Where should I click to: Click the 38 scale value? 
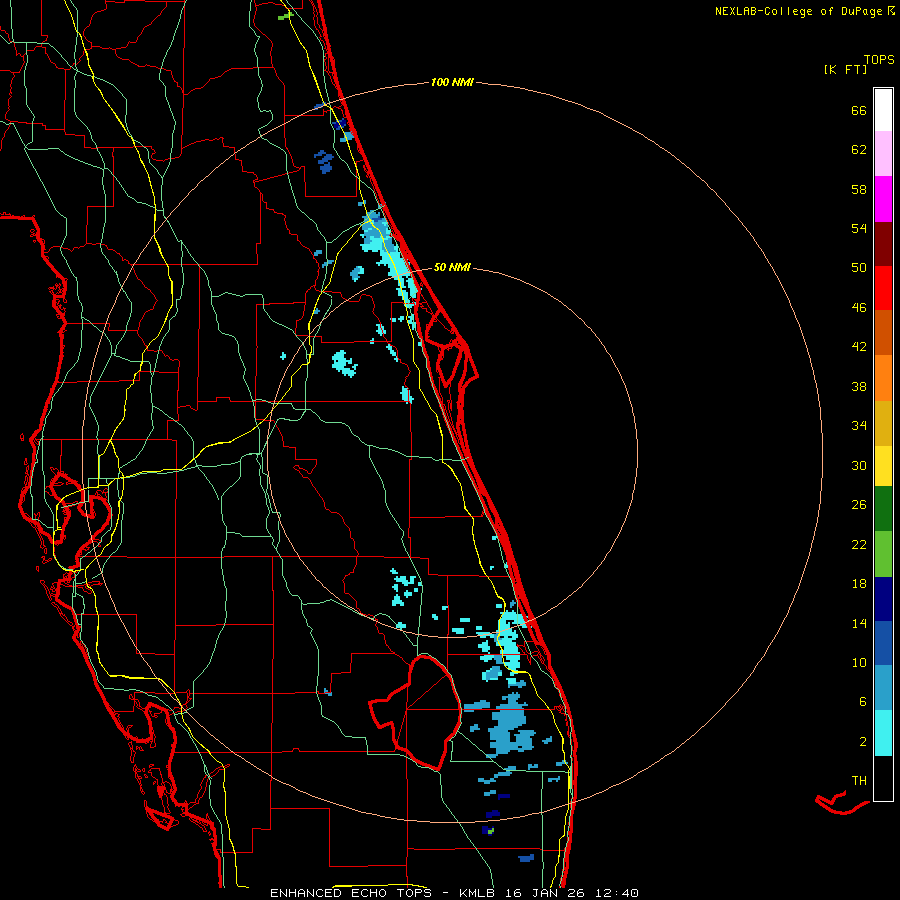coord(859,387)
